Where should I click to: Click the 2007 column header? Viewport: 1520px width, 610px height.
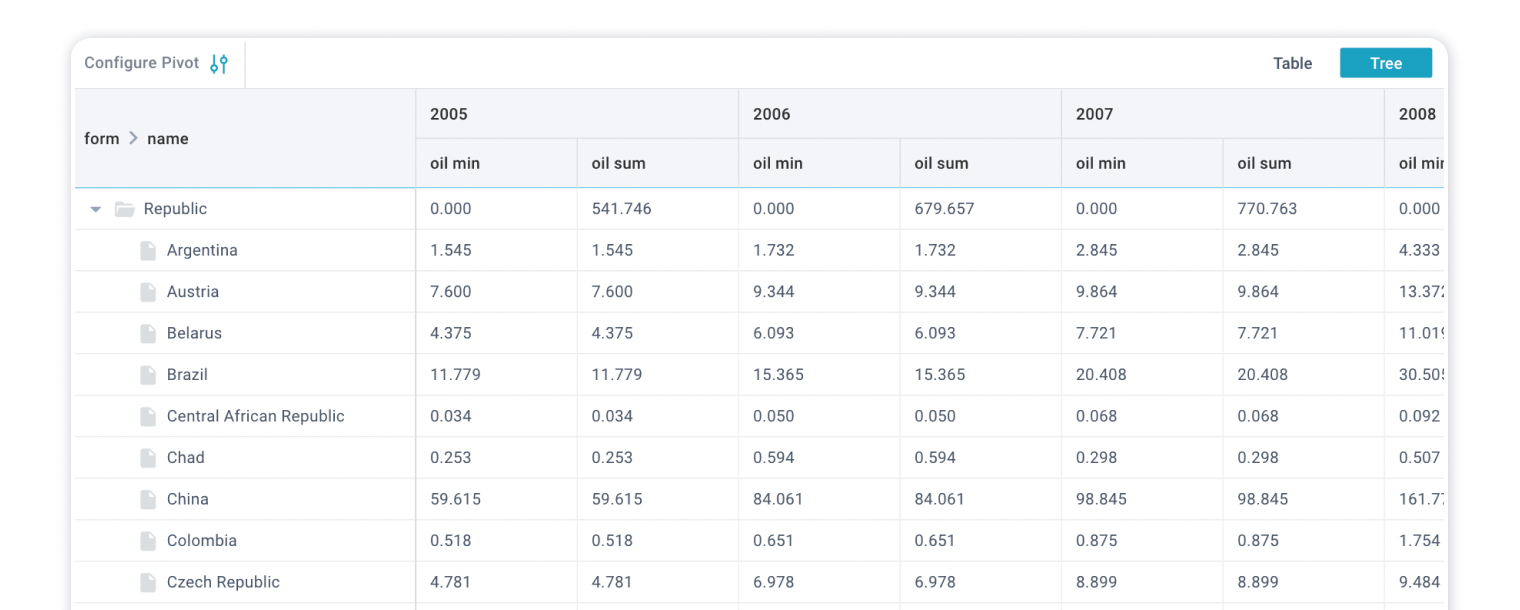[x=1223, y=114]
